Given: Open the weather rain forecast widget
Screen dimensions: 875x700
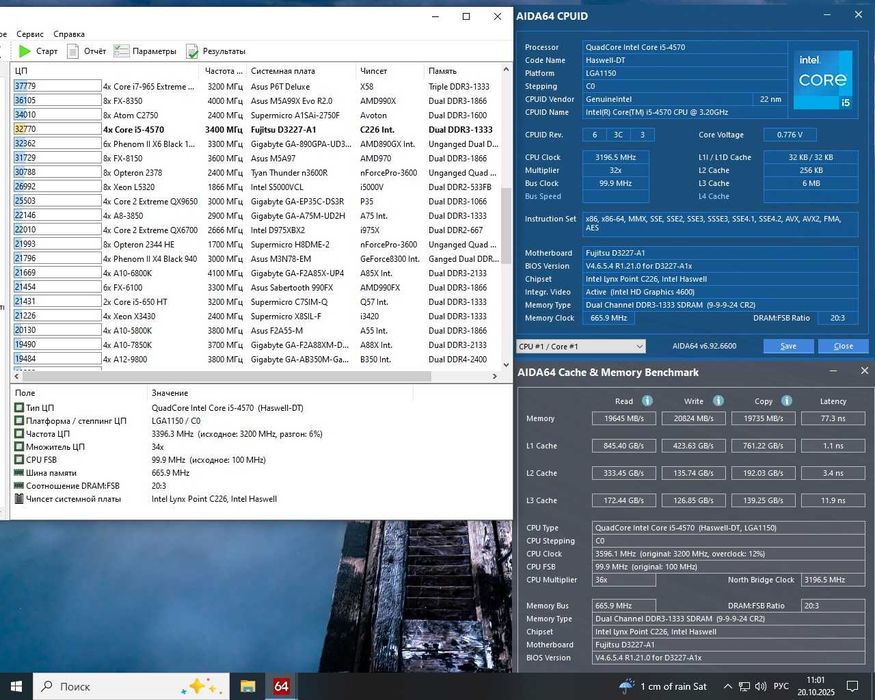Looking at the screenshot, I should (663, 687).
